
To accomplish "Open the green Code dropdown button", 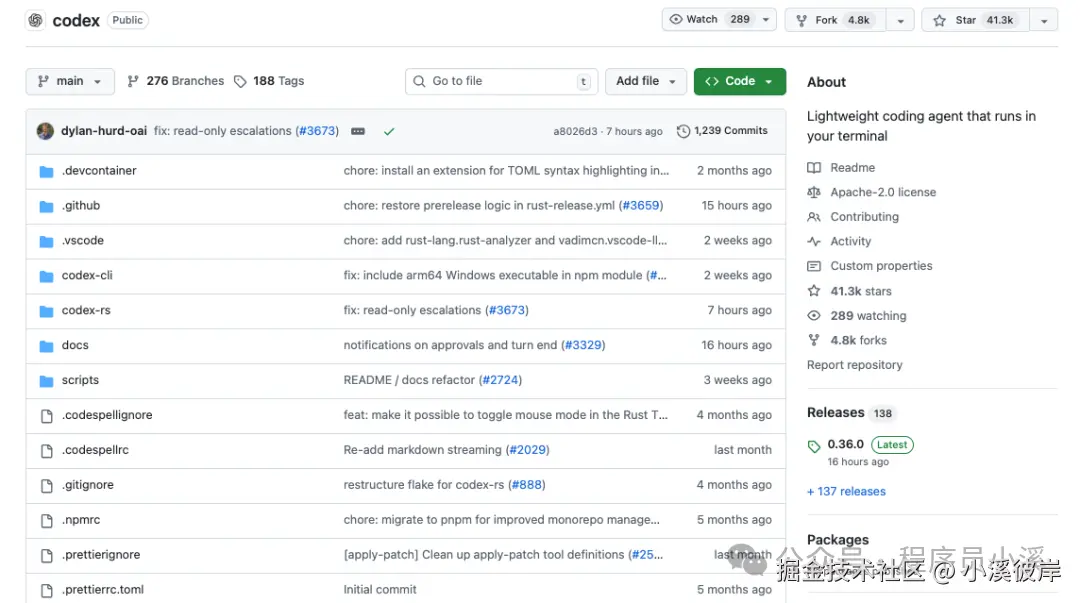I will point(740,81).
